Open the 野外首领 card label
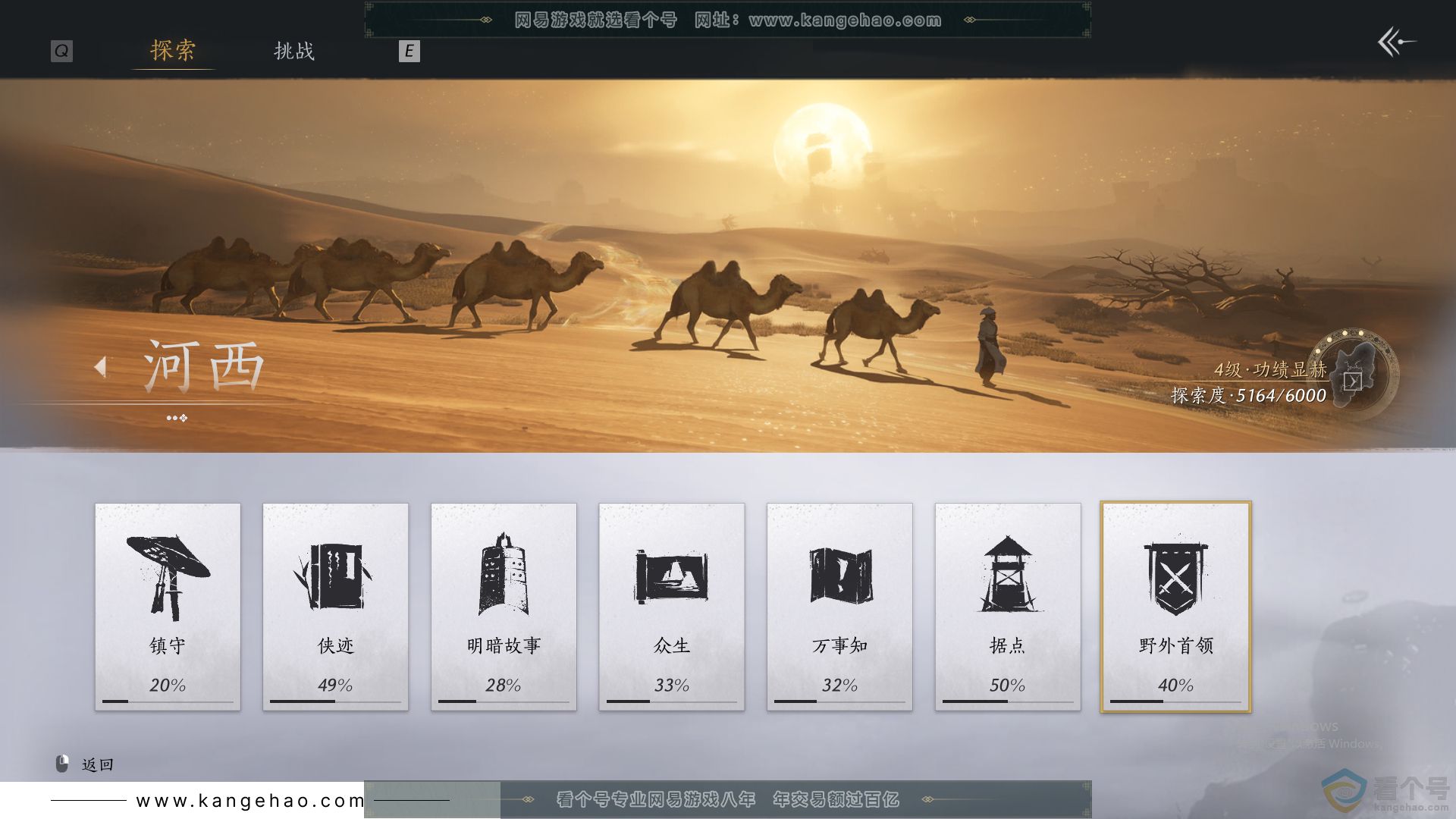The image size is (1456, 819). point(1176,645)
